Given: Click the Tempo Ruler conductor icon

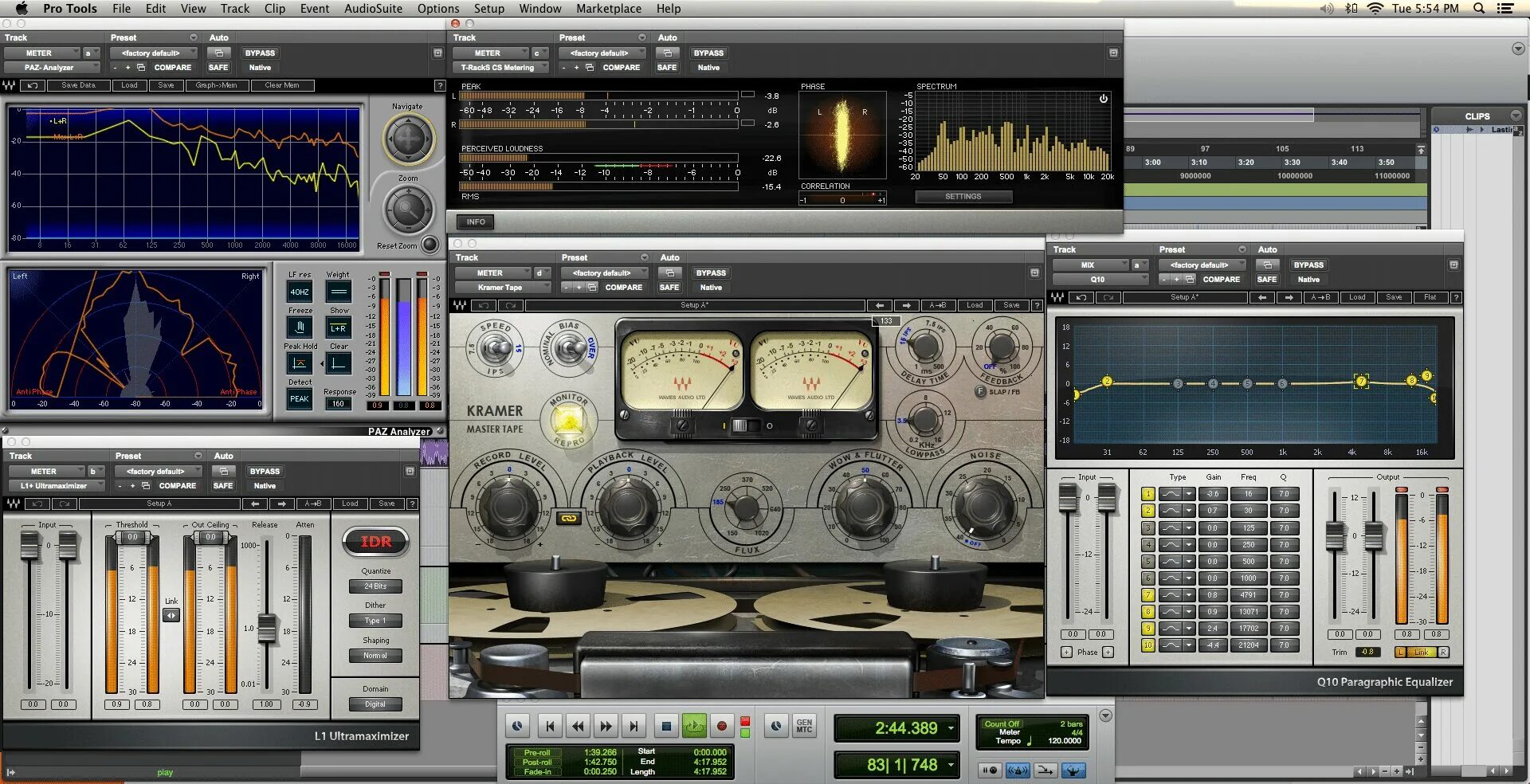Looking at the screenshot, I should pos(1073,770).
